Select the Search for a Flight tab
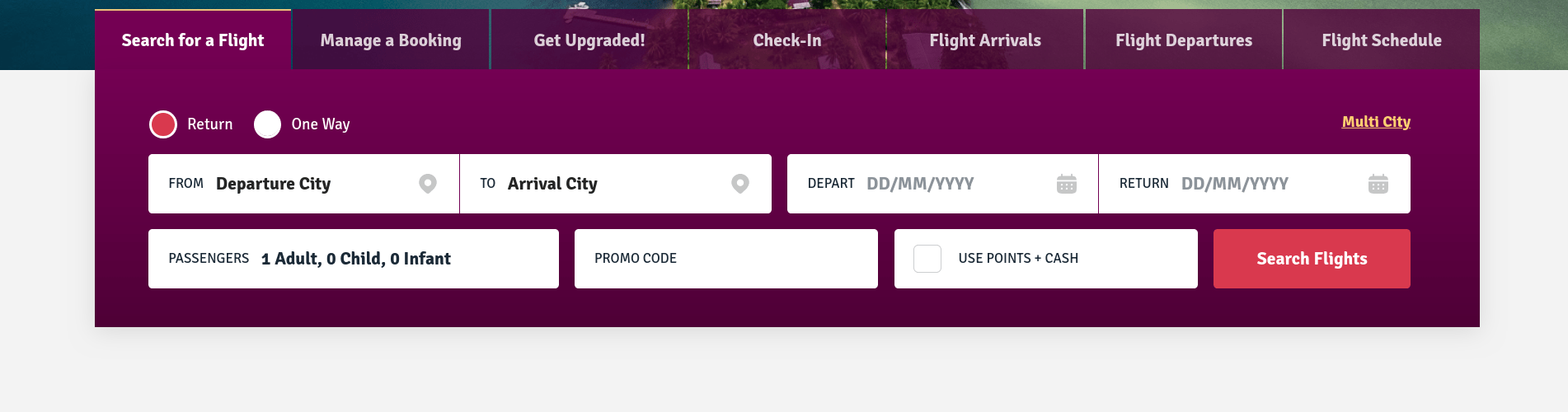The image size is (1568, 412). pos(193,40)
